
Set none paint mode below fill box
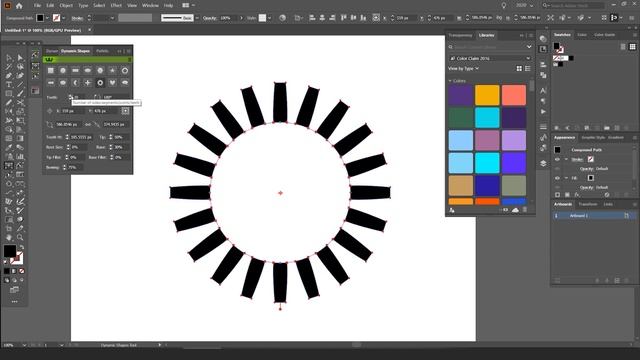[22, 271]
